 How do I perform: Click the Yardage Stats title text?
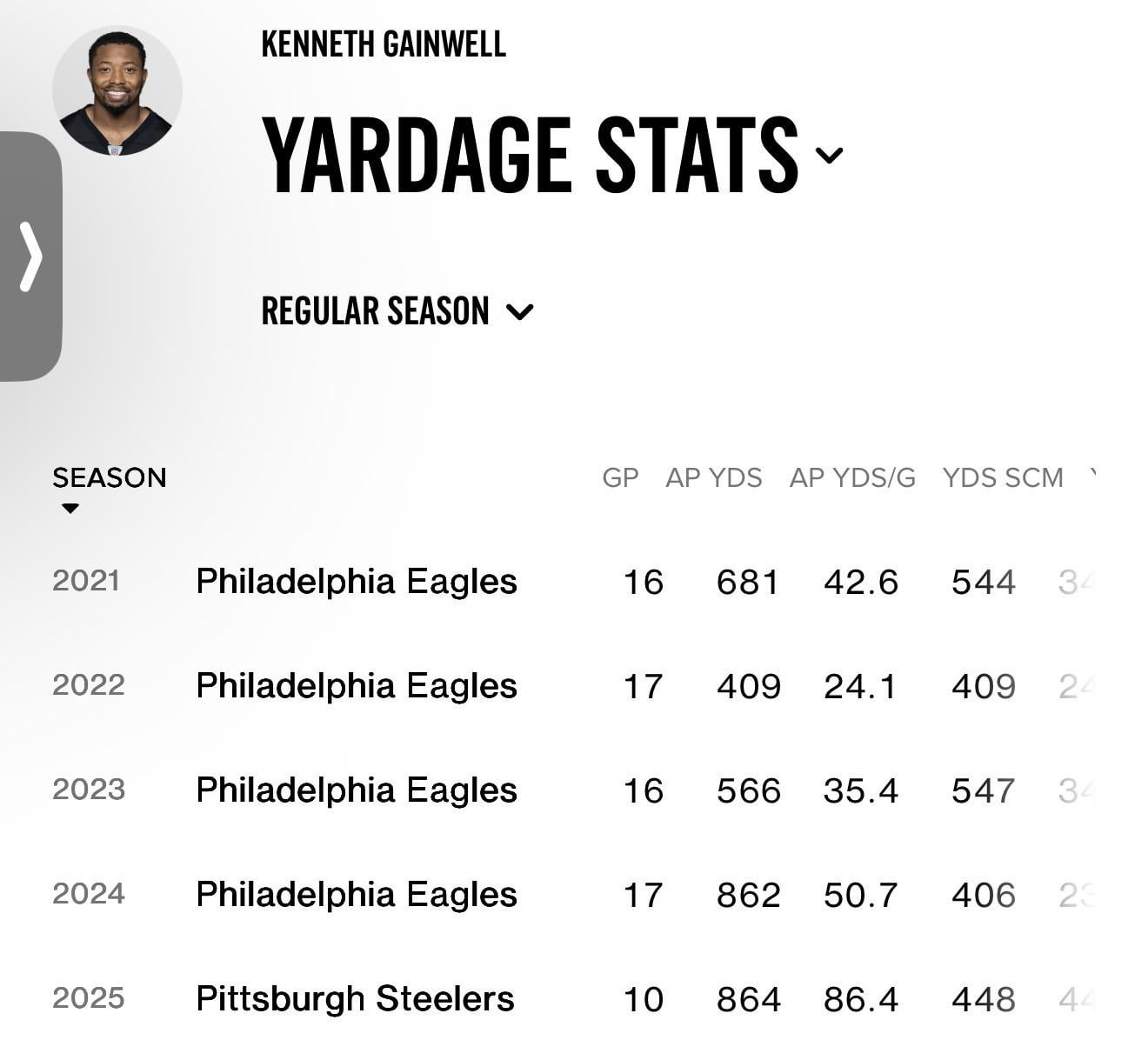click(x=530, y=156)
